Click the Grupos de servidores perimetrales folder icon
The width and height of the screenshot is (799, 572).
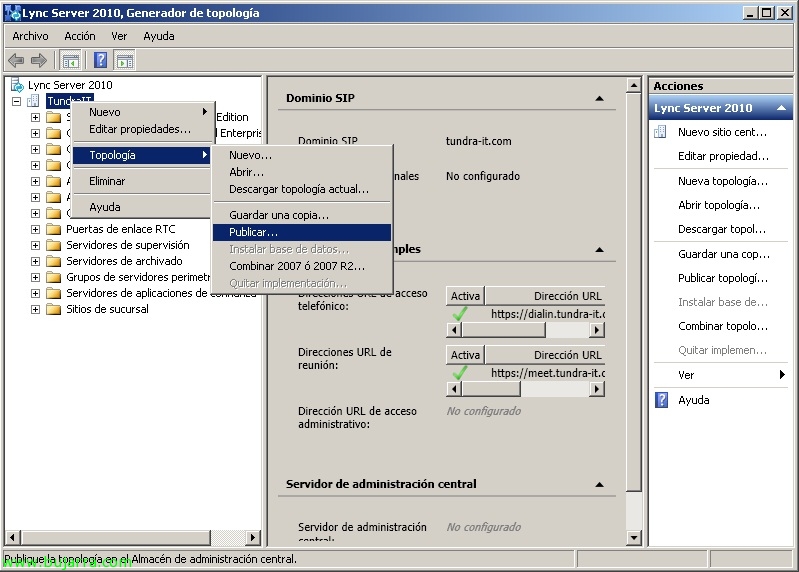54,277
